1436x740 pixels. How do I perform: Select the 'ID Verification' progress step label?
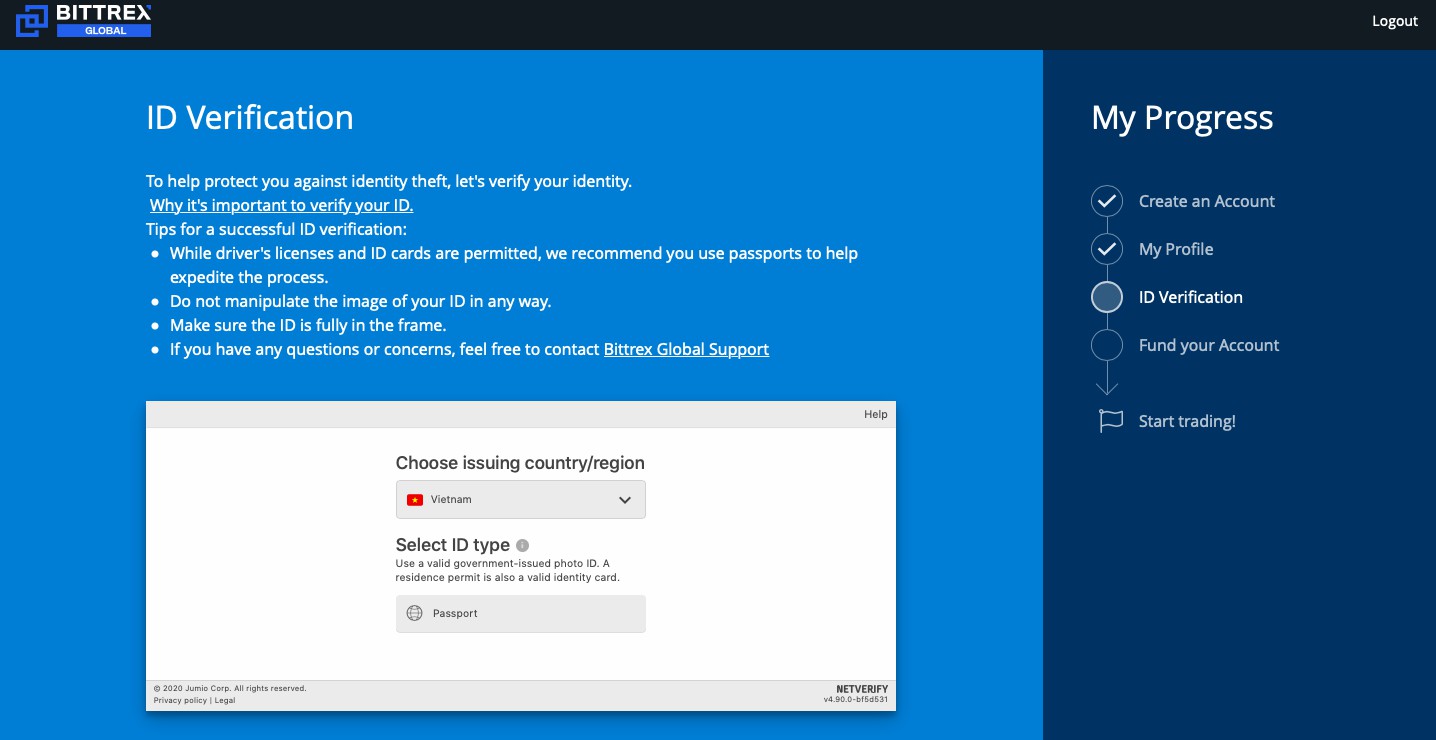[1191, 297]
